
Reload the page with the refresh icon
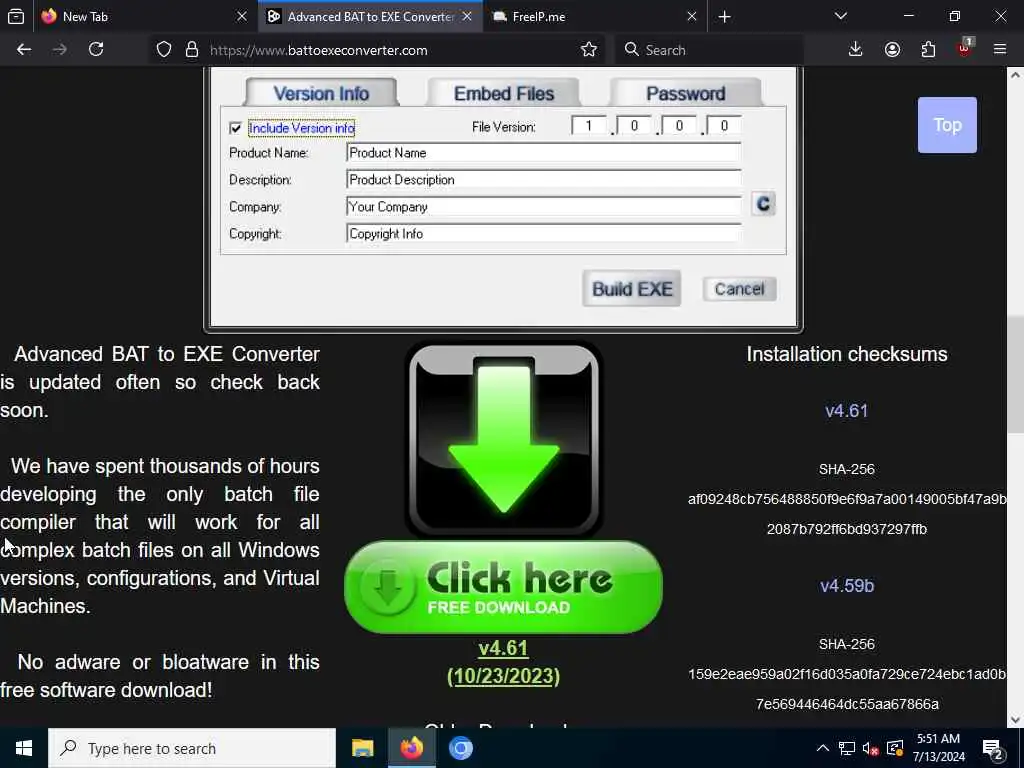tap(96, 50)
